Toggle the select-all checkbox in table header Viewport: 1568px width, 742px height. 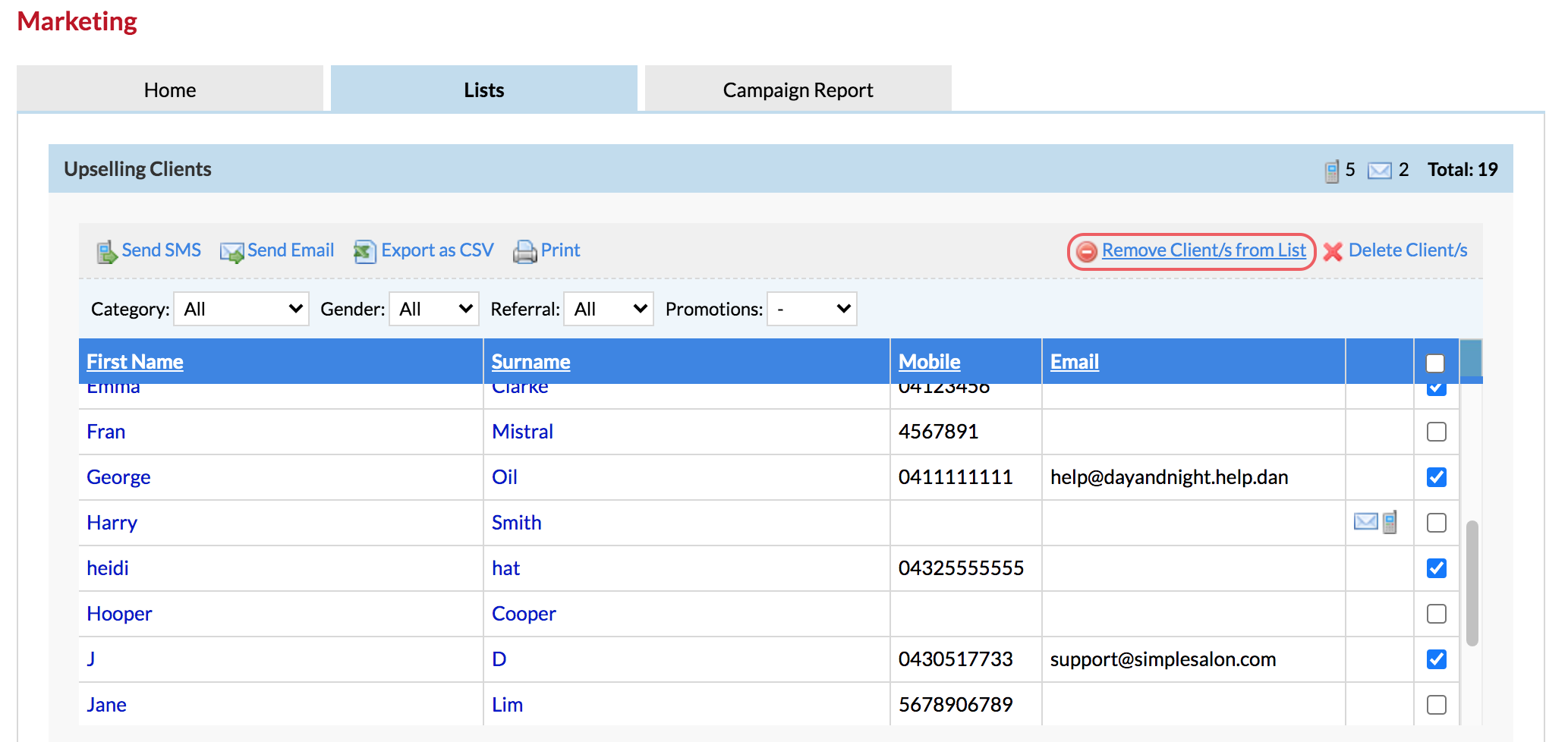[1435, 363]
